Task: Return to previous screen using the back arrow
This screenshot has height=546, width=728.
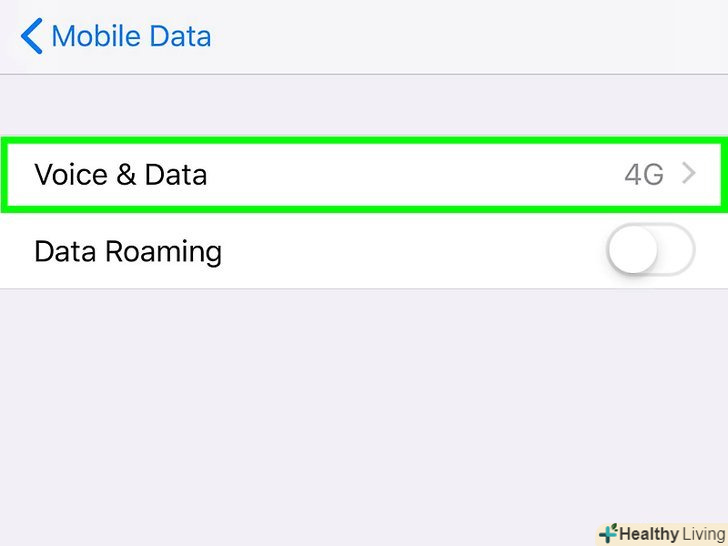Action: 31,37
